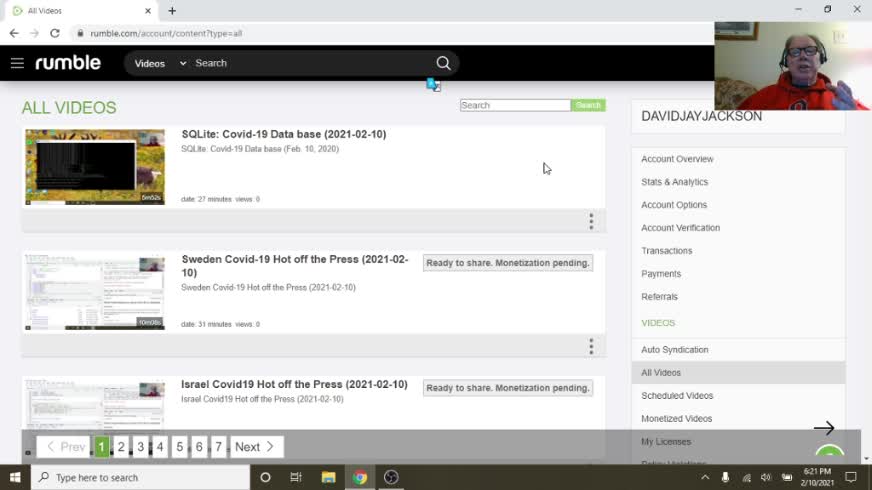The image size is (872, 490).
Task: Open Account Overview in sidebar
Action: (x=677, y=159)
